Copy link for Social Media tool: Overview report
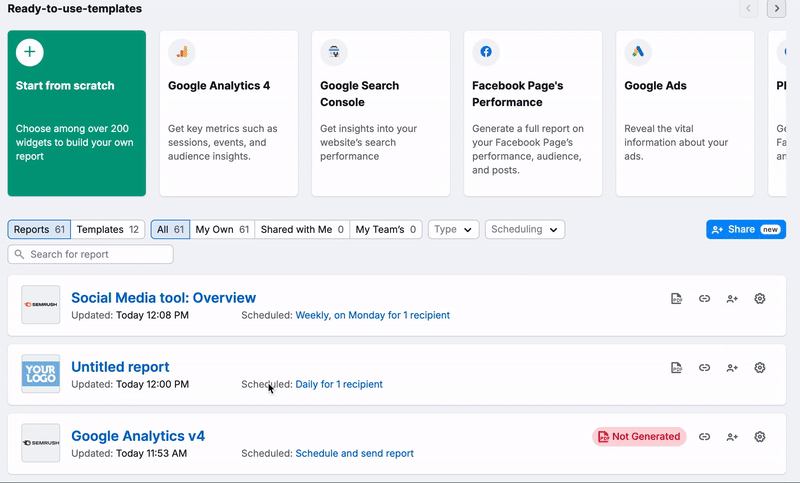 705,299
